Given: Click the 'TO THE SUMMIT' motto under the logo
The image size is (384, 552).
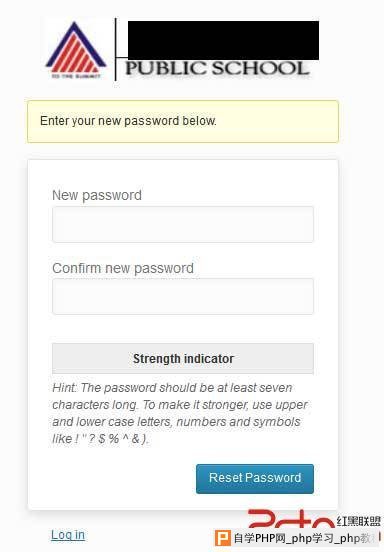Looking at the screenshot, I should 76,76.
